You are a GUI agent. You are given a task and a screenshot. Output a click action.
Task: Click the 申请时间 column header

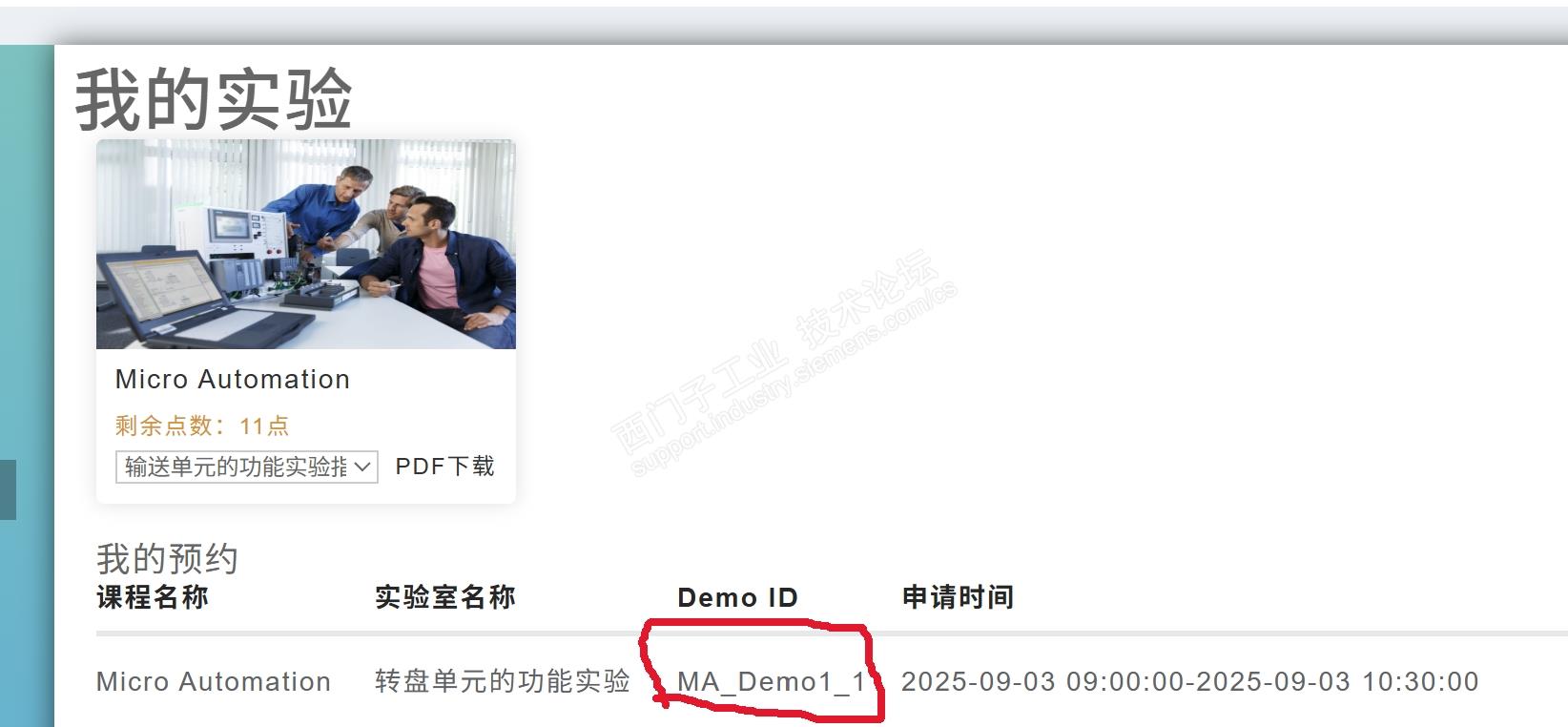click(958, 597)
